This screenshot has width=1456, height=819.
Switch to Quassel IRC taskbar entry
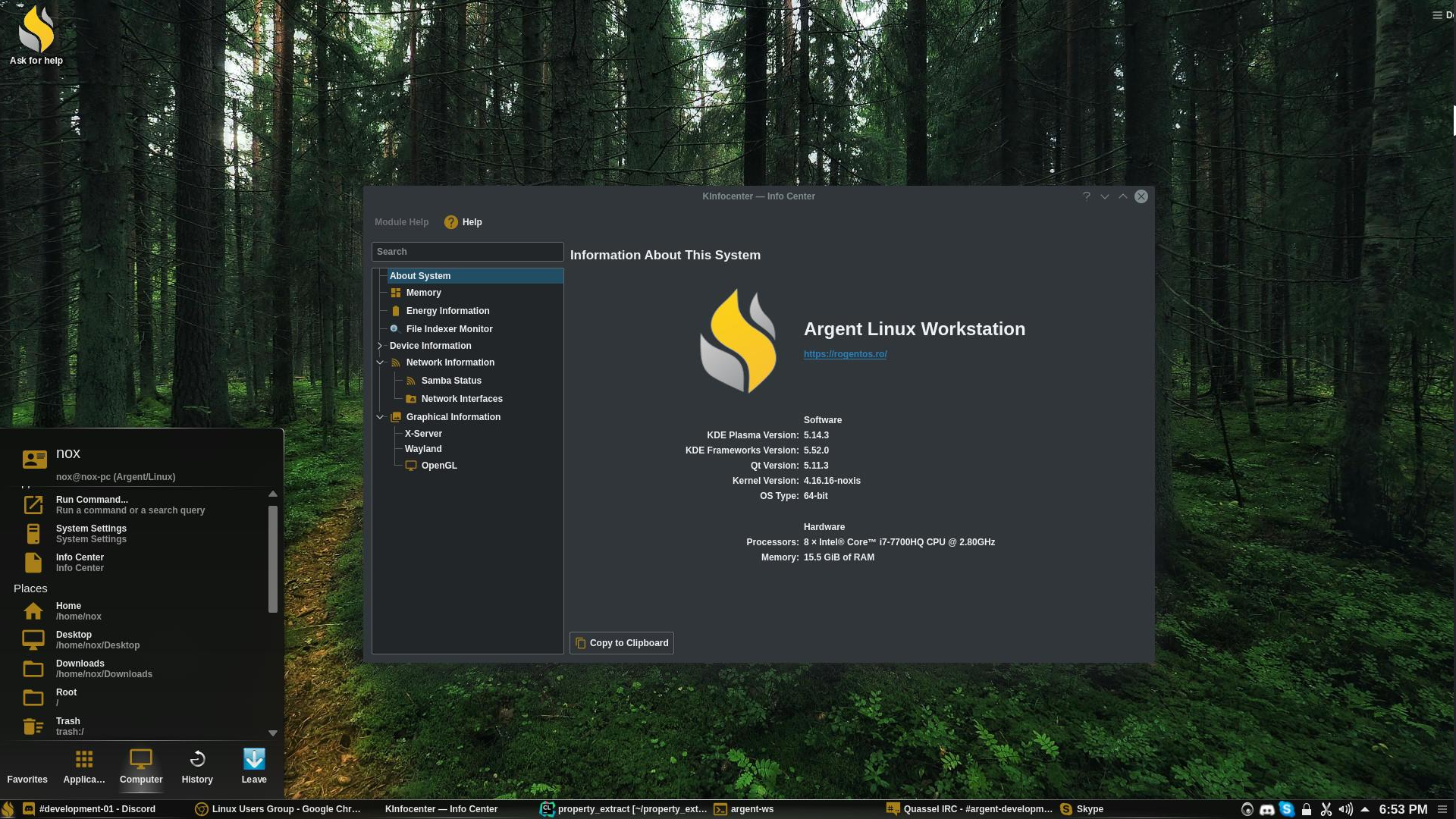pos(969,809)
